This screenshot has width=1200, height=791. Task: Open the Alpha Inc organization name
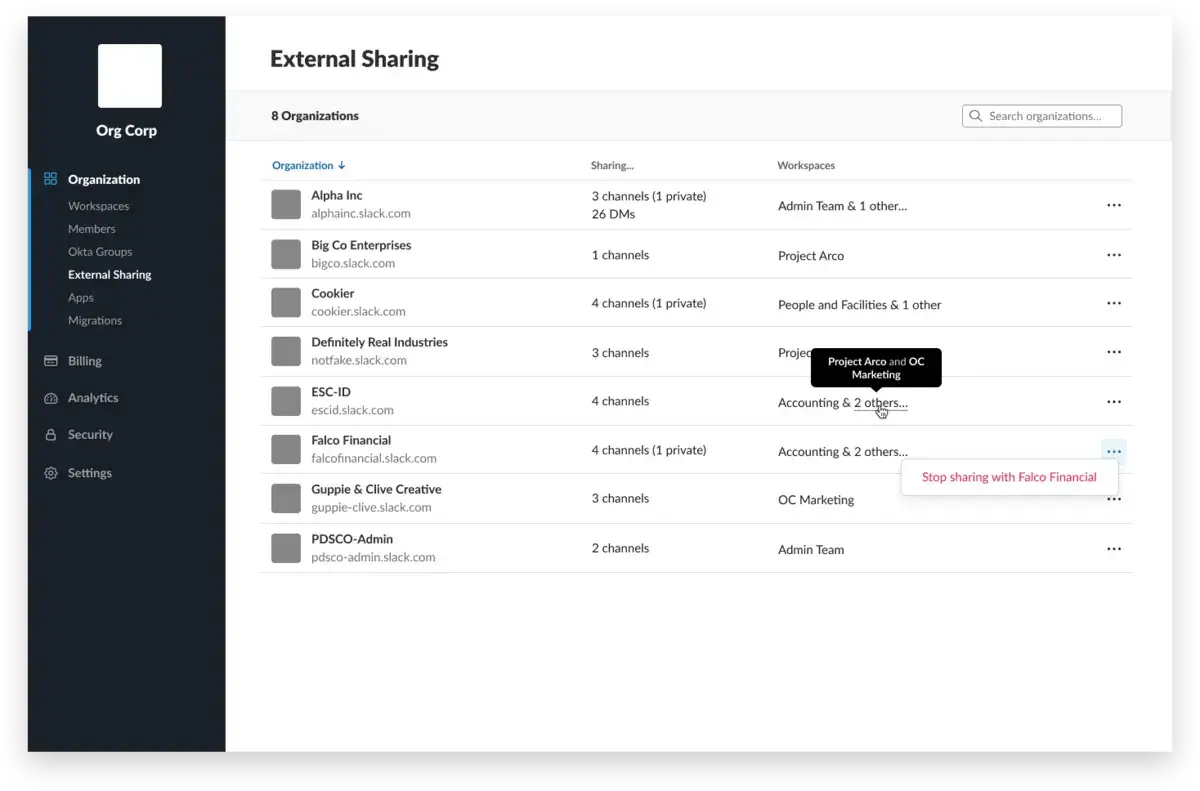click(337, 196)
